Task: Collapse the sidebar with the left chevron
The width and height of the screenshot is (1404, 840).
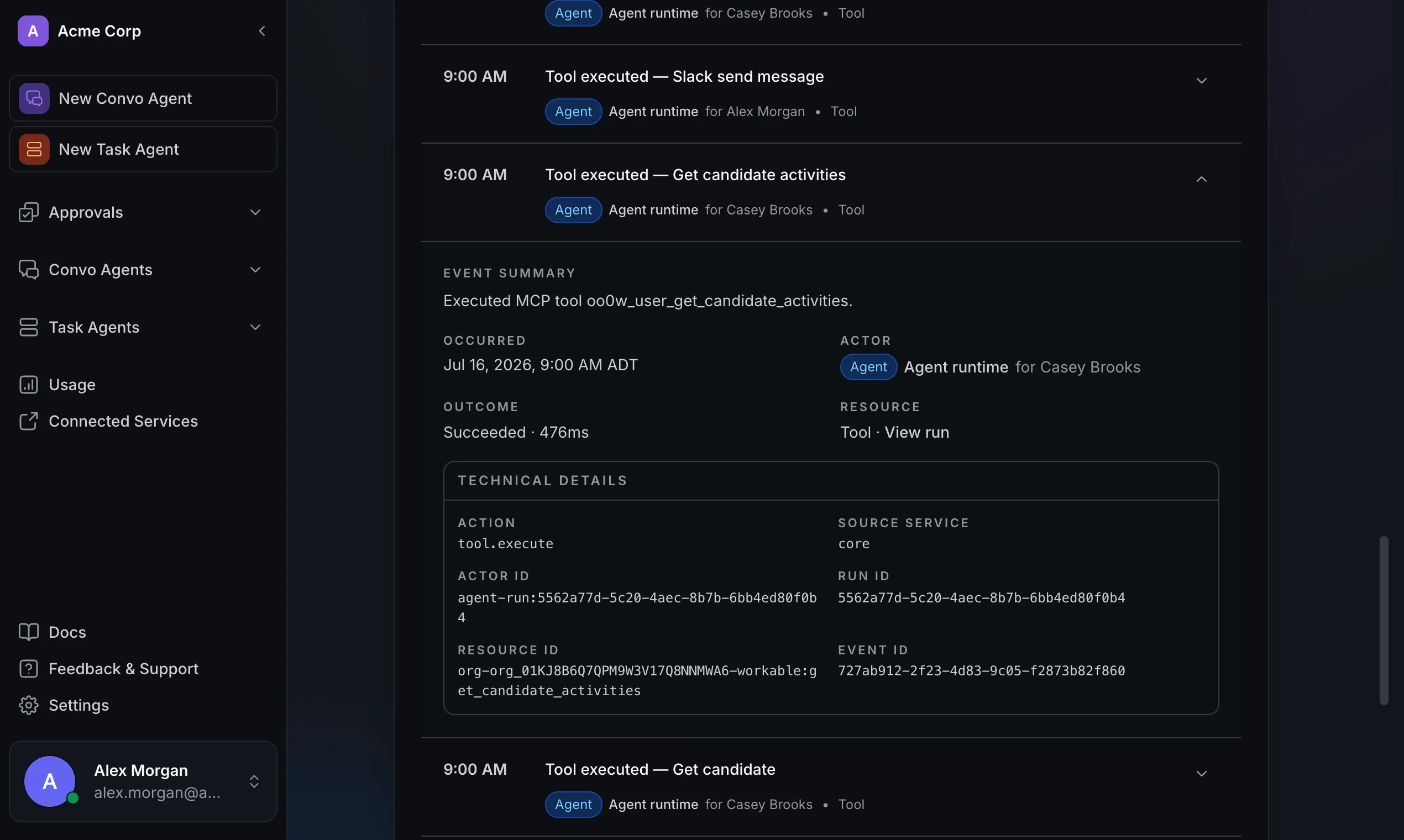Action: pos(262,31)
